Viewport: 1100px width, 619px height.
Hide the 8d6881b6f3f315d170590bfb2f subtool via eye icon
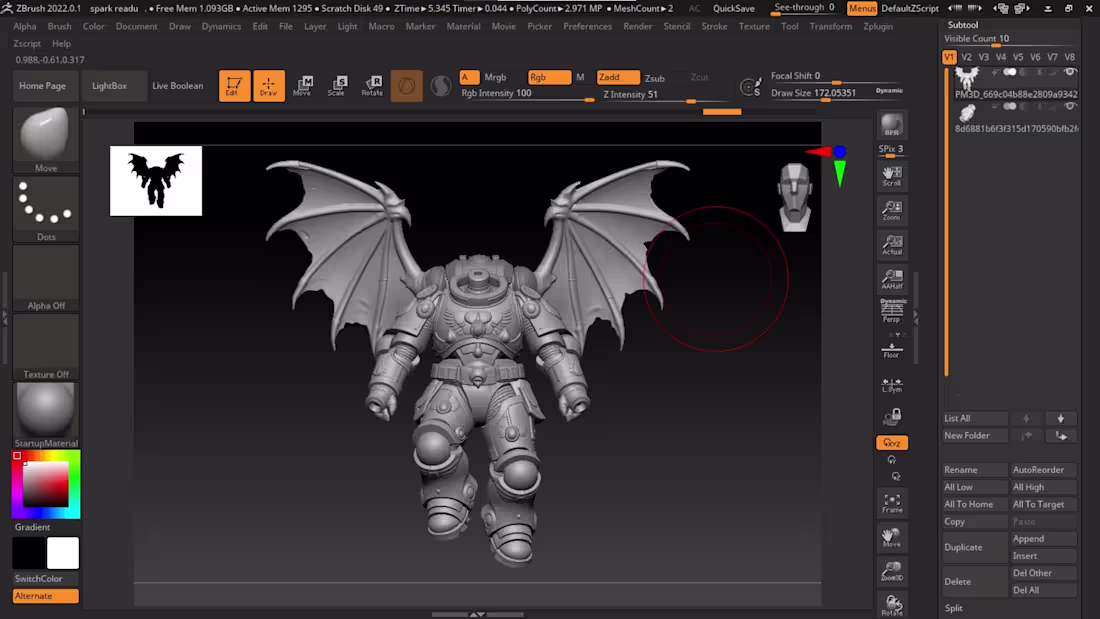pos(1069,107)
